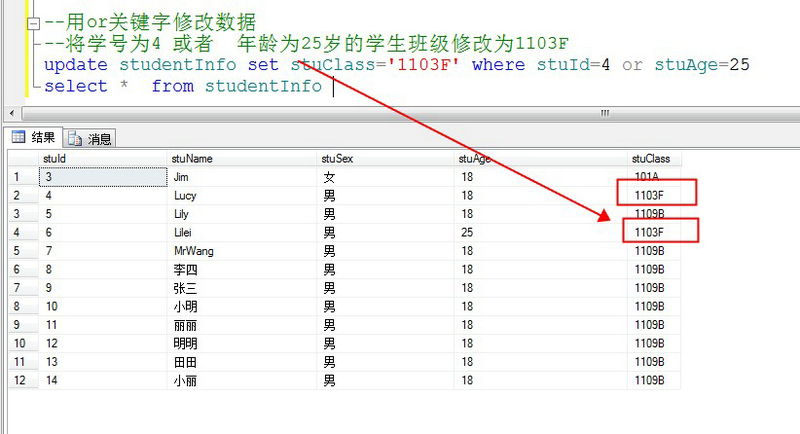The image size is (800, 434).
Task: Click the name cell 丽丽
Action: [x=242, y=325]
